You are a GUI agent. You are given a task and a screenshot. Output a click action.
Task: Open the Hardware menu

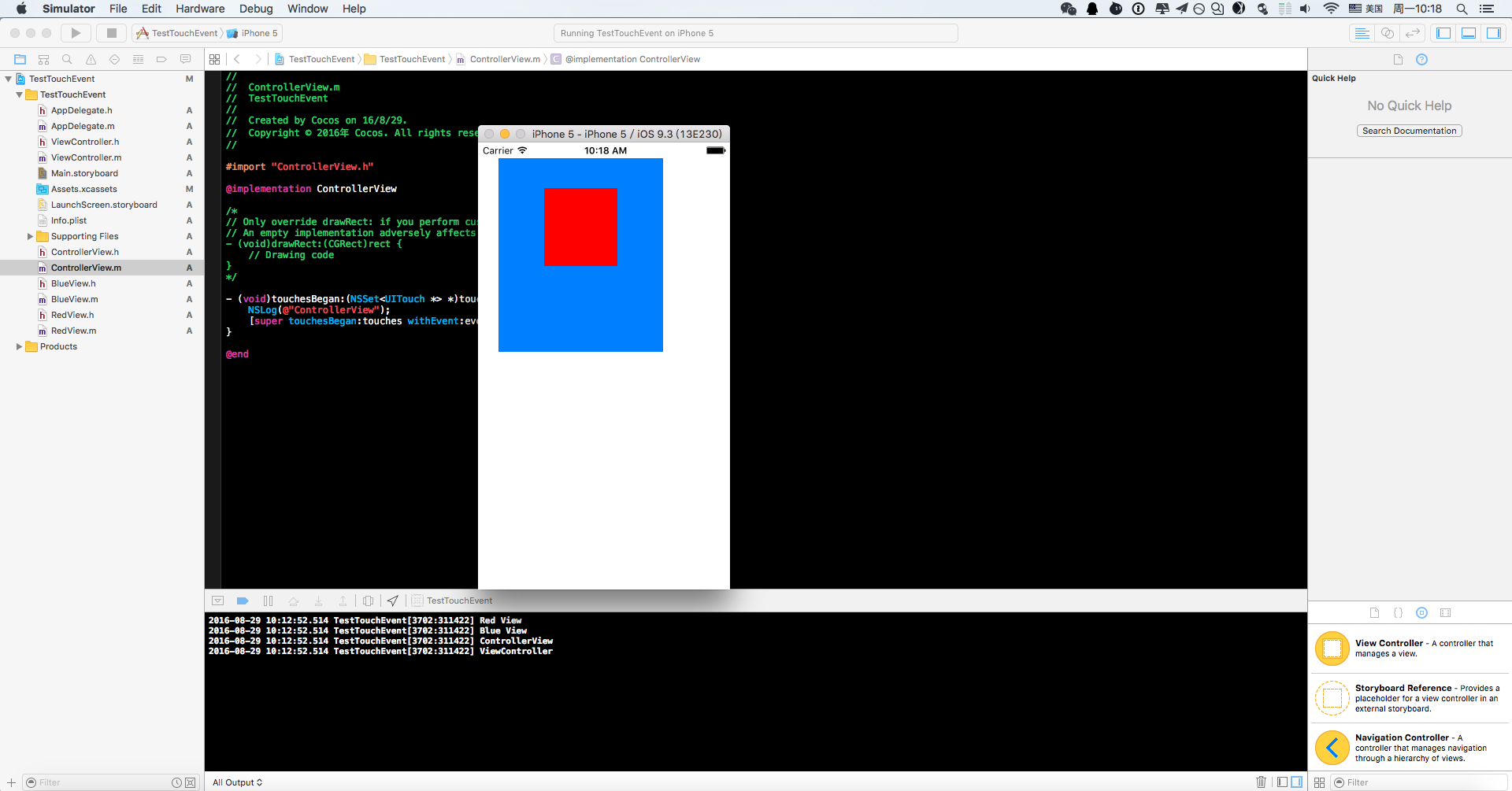(199, 9)
